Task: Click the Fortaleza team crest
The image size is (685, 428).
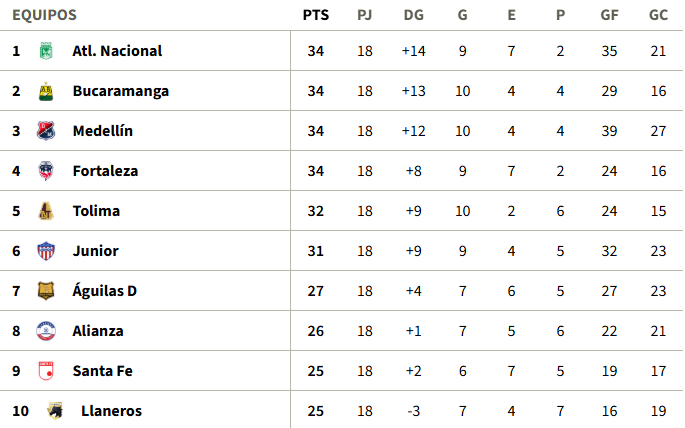Action: coord(45,171)
